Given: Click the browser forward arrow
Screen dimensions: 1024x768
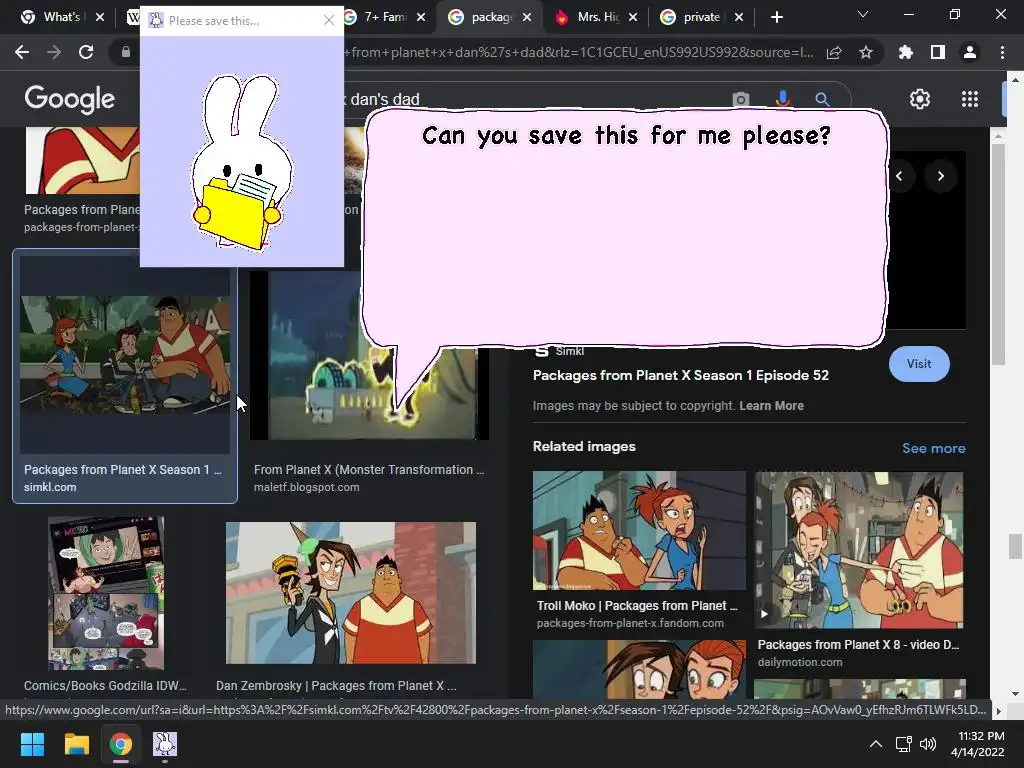Looking at the screenshot, I should coord(54,52).
